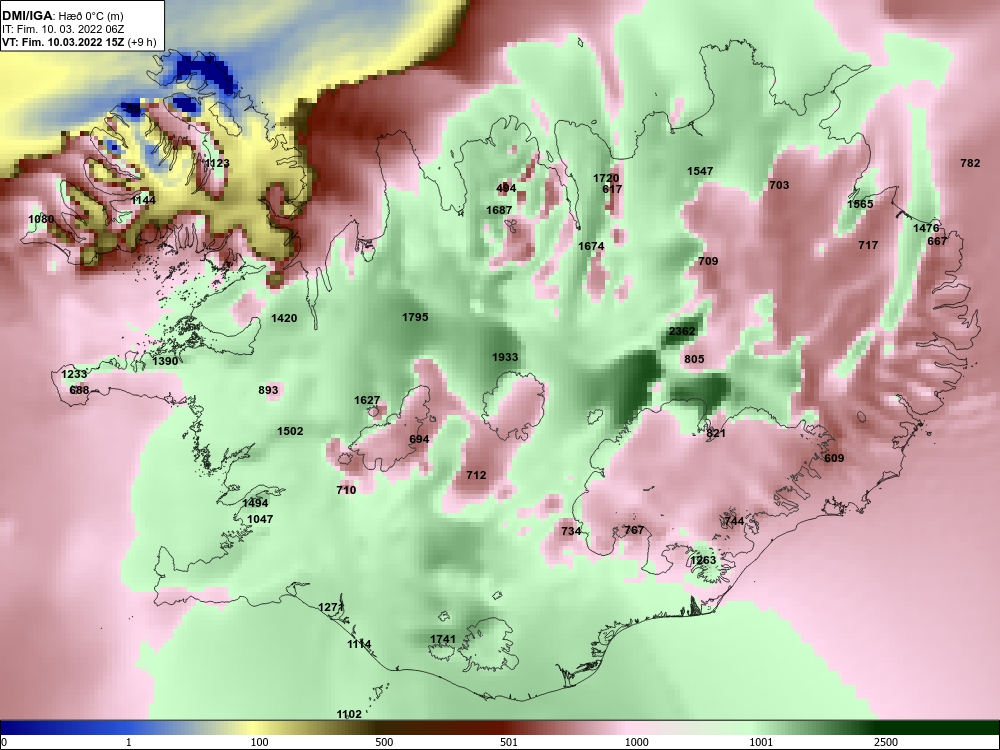1000x750 pixels.
Task: Click the value 1502
Action: click(290, 431)
